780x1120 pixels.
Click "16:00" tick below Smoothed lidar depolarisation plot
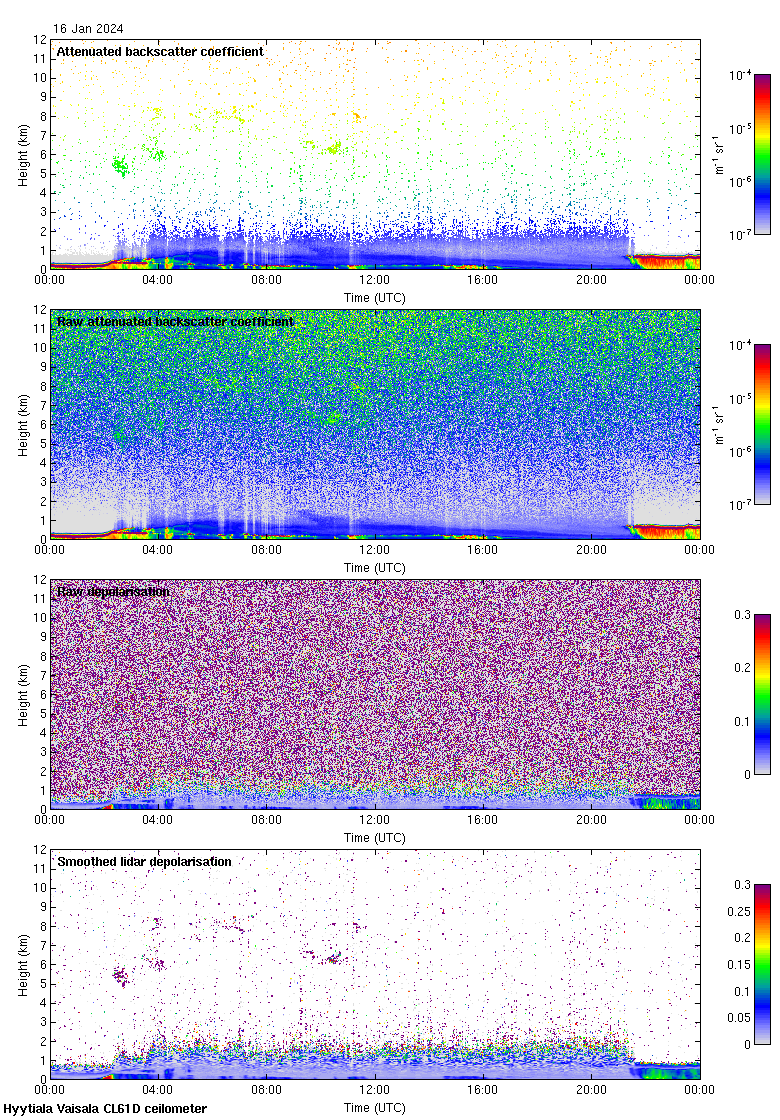(x=483, y=1090)
